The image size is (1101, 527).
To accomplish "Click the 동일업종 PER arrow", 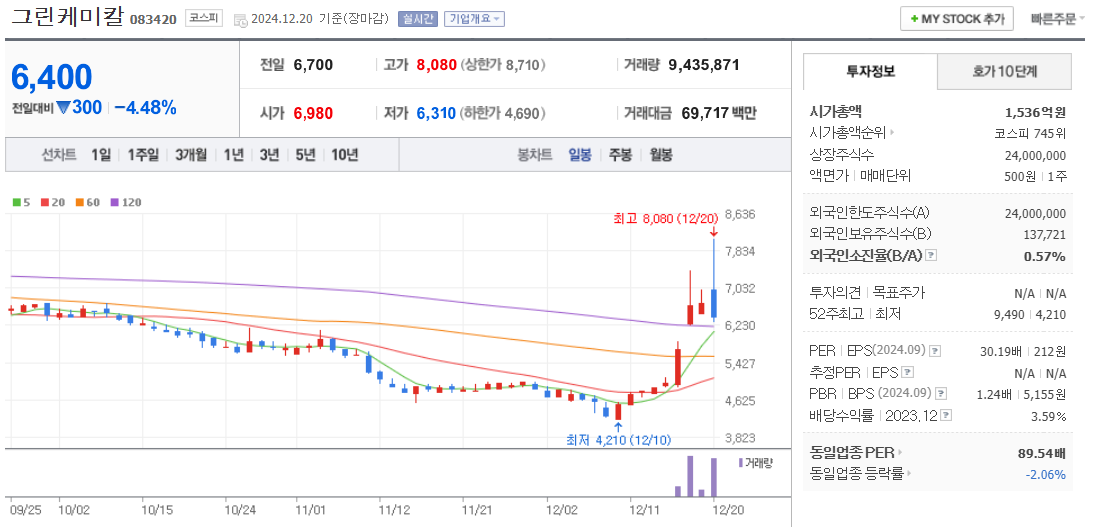I will pos(901,452).
